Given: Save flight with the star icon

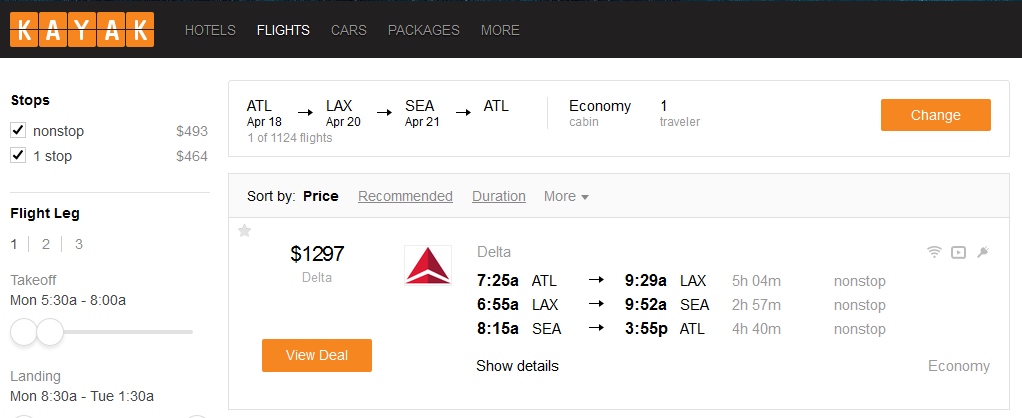Looking at the screenshot, I should coord(244,231).
